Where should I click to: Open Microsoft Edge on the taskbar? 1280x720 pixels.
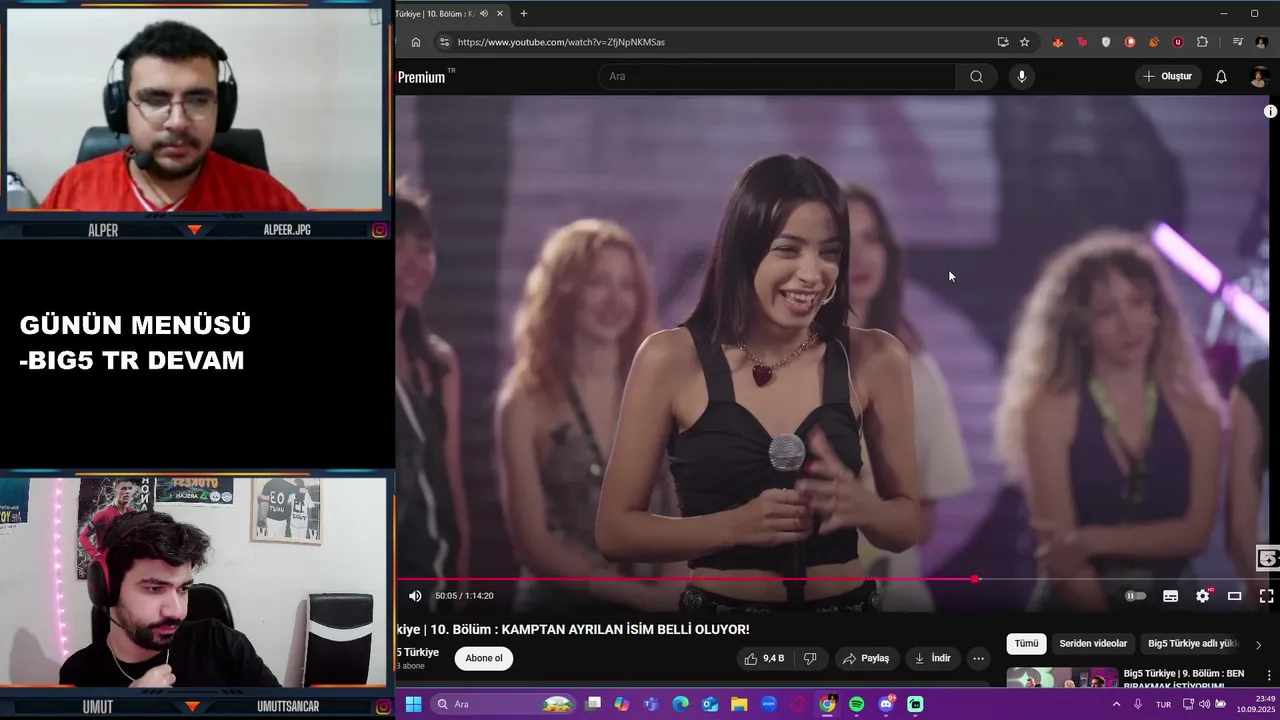click(x=681, y=704)
